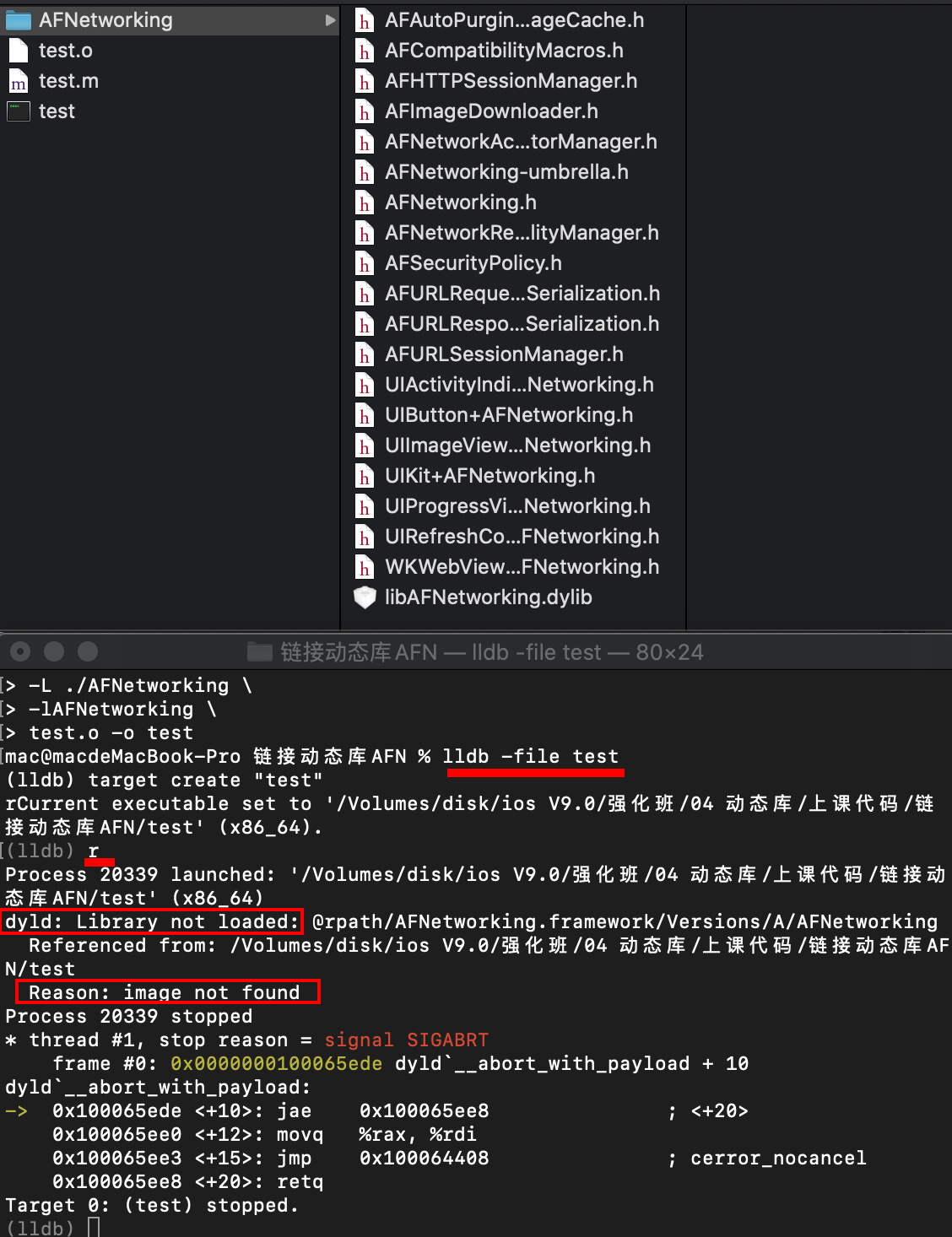Click the 'test.o -o test' terminal line

111,732
